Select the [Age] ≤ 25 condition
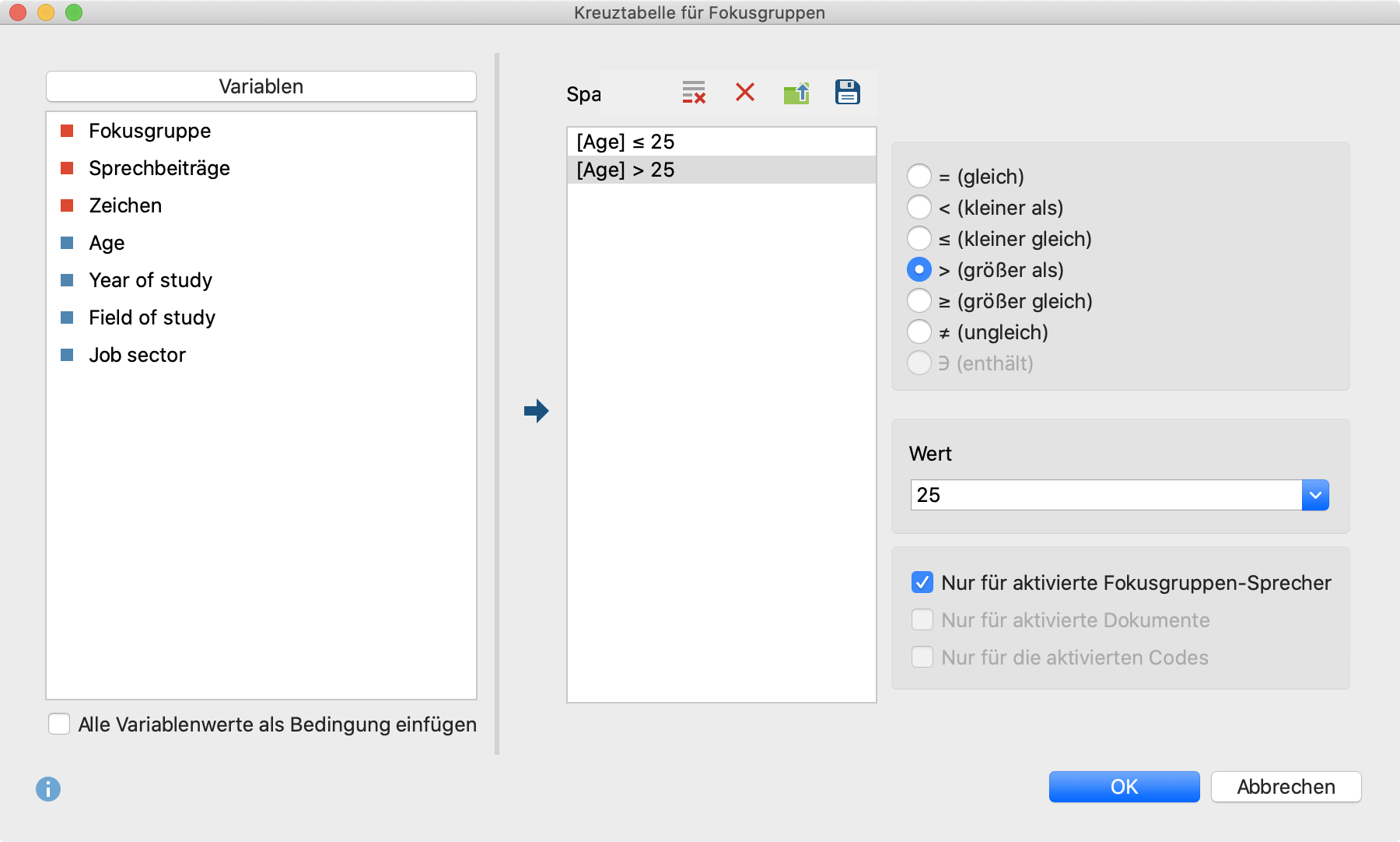The height and width of the screenshot is (842, 1400). pyautogui.click(x=722, y=142)
